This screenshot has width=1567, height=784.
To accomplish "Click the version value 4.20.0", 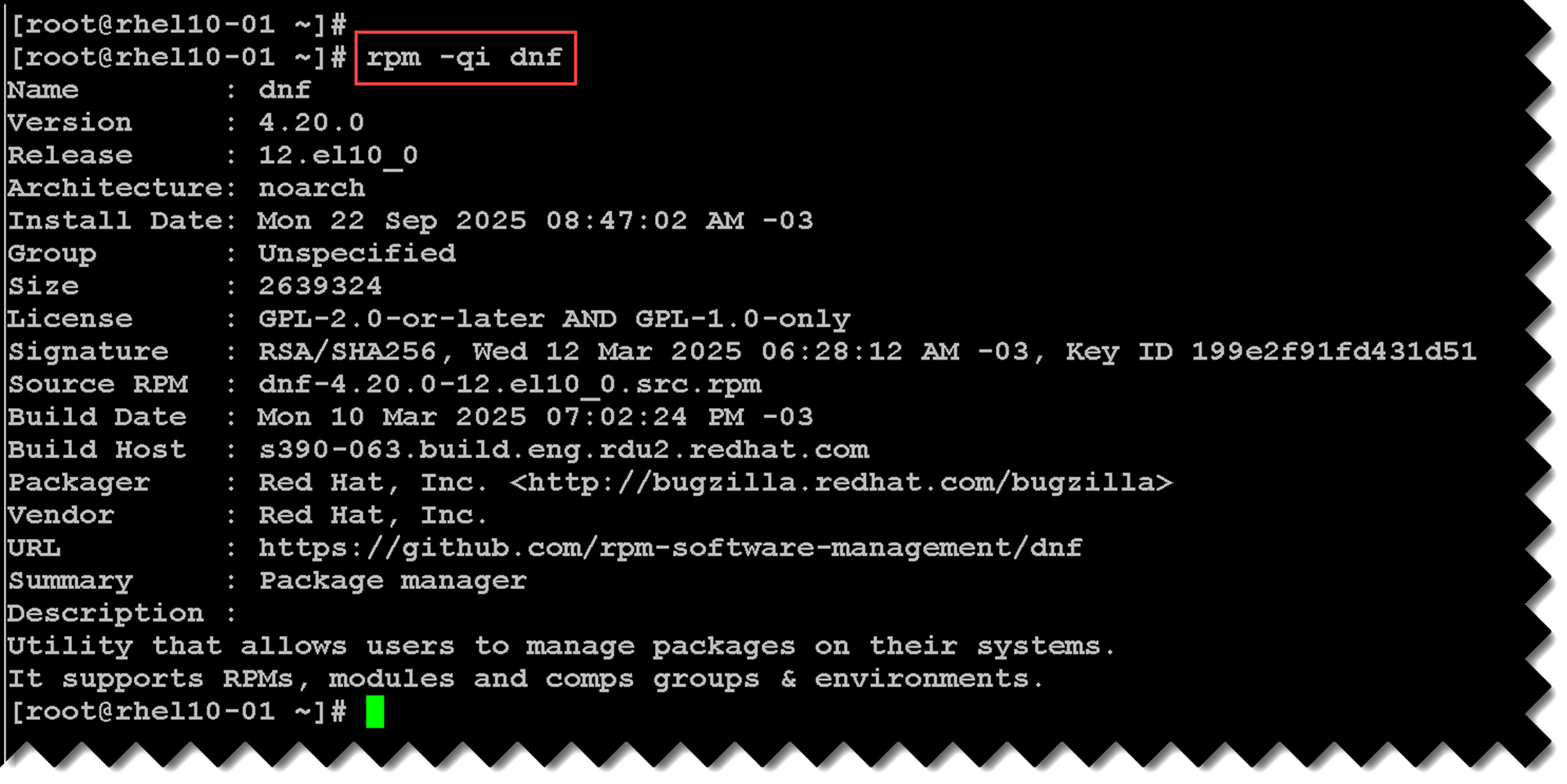I will point(311,122).
